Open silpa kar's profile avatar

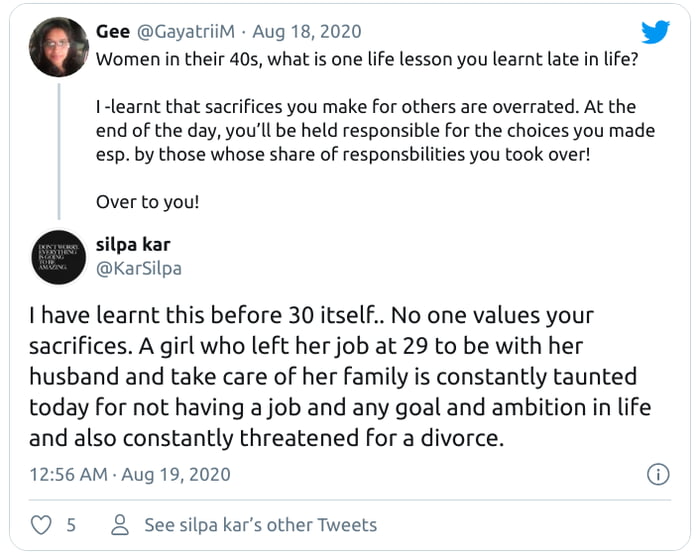tap(59, 256)
